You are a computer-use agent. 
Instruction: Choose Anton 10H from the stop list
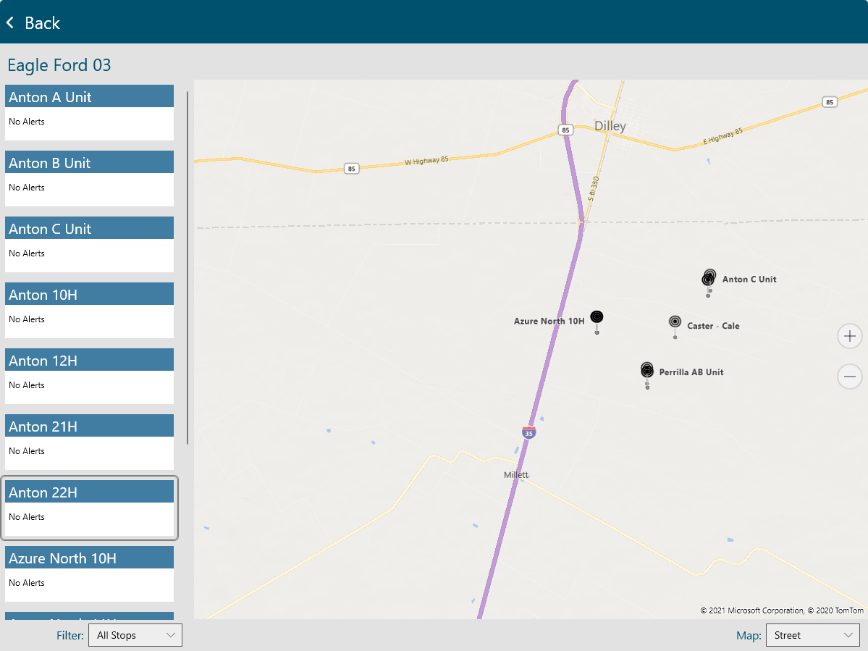click(90, 310)
